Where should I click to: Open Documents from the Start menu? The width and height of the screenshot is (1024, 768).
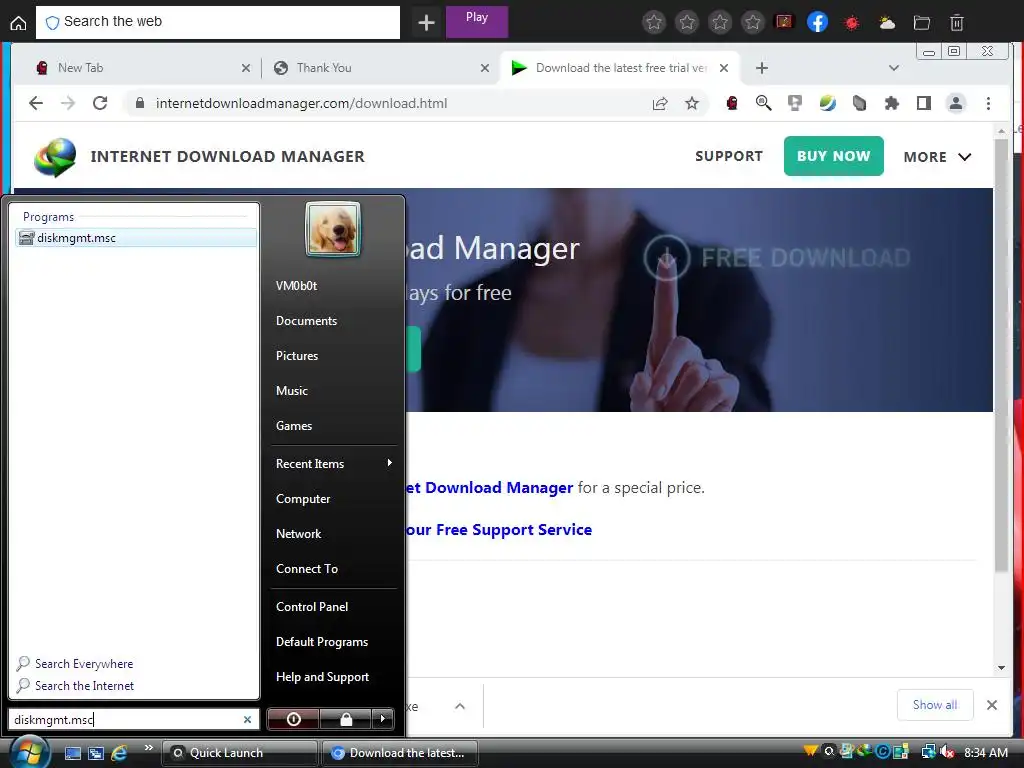[x=306, y=321]
